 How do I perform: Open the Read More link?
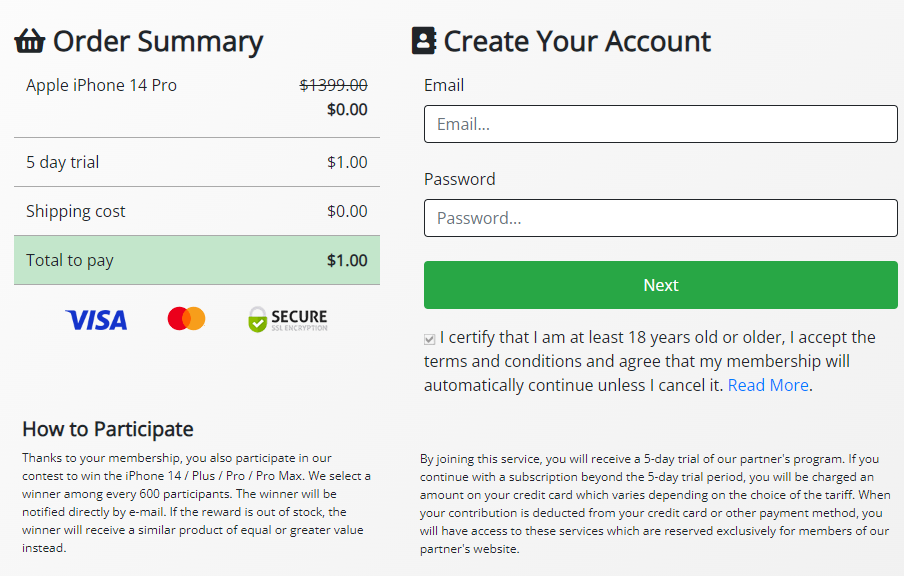click(768, 385)
